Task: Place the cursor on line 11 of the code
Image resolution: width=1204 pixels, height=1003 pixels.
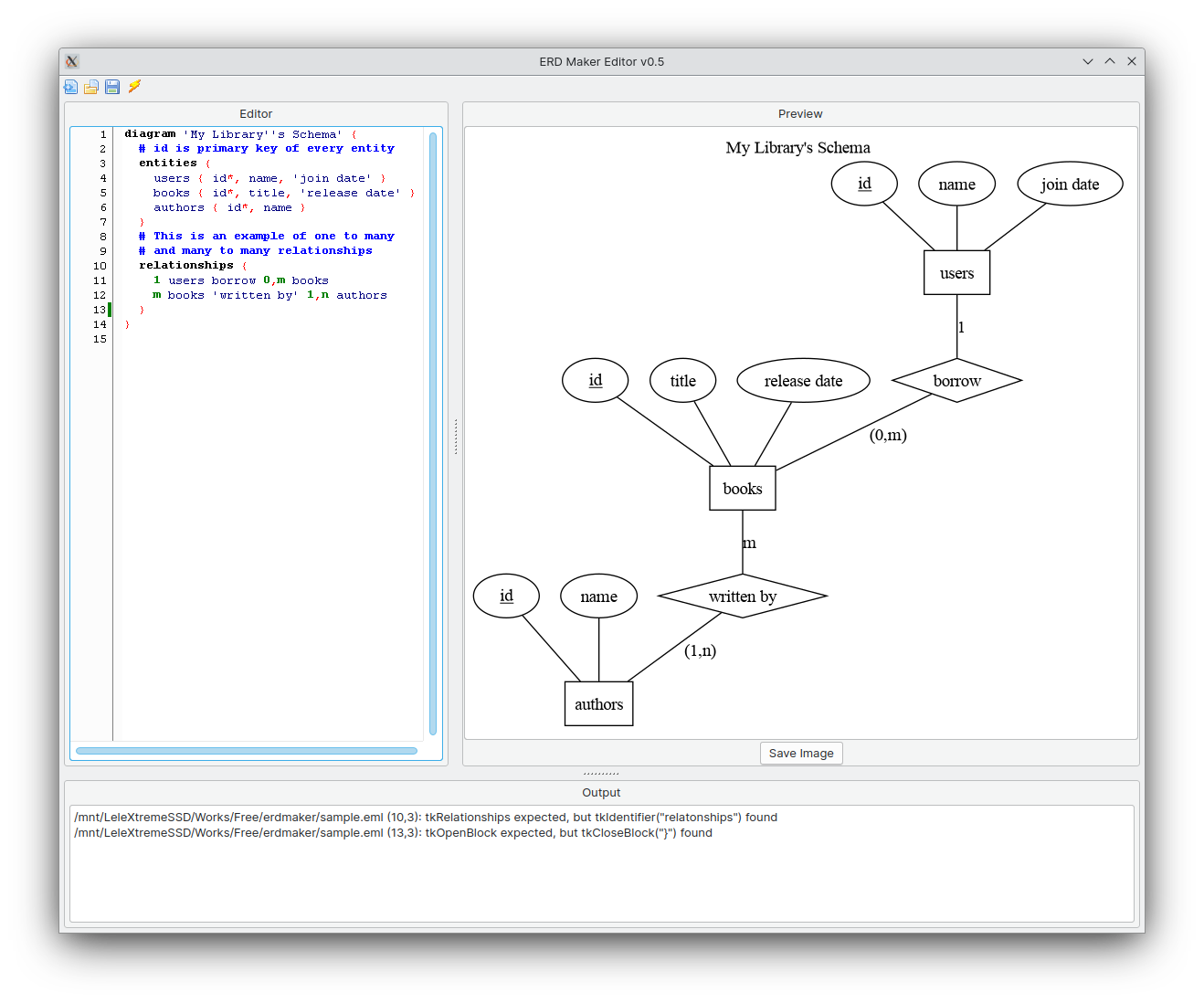Action: pyautogui.click(x=240, y=280)
